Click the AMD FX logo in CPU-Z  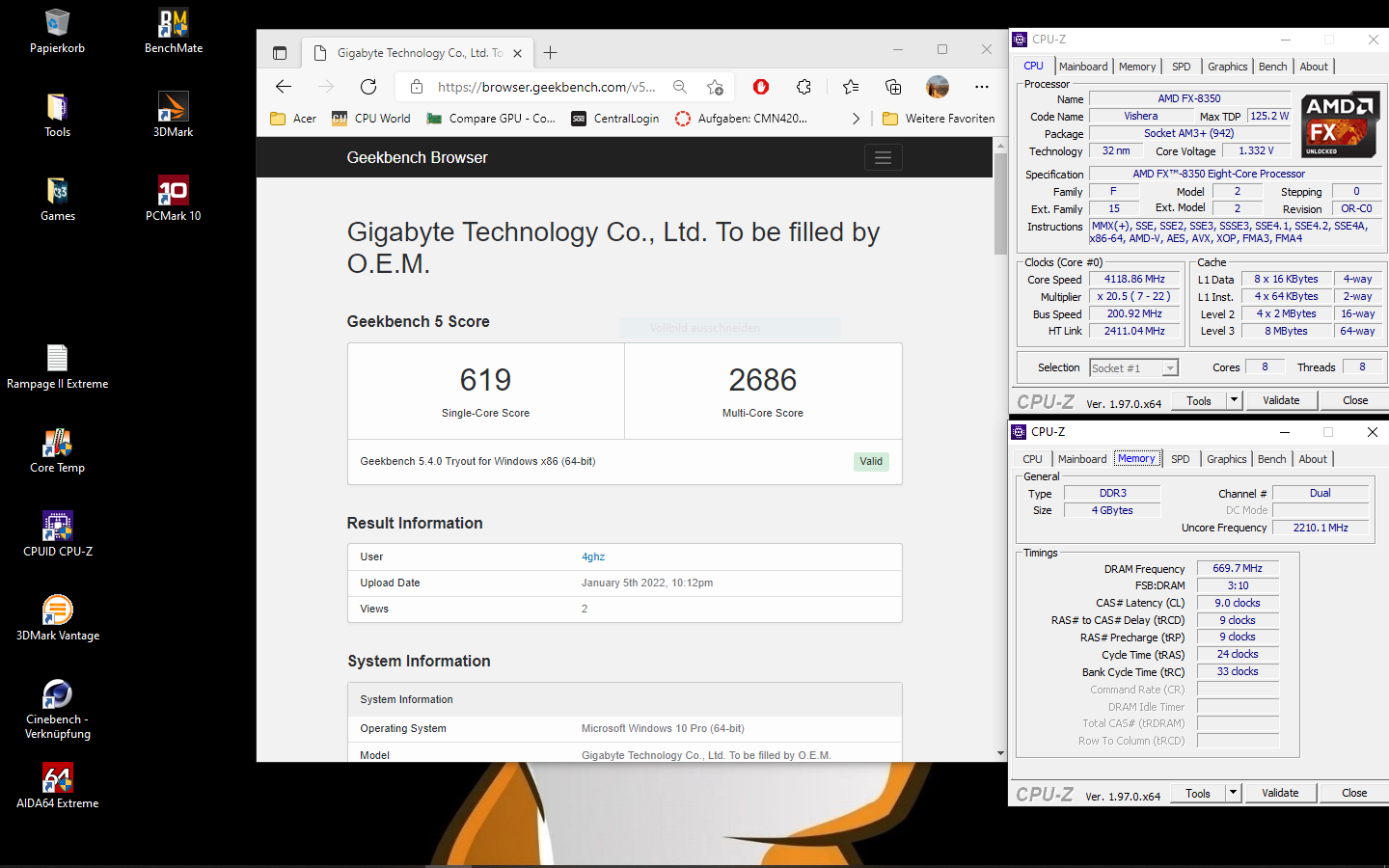pos(1339,125)
